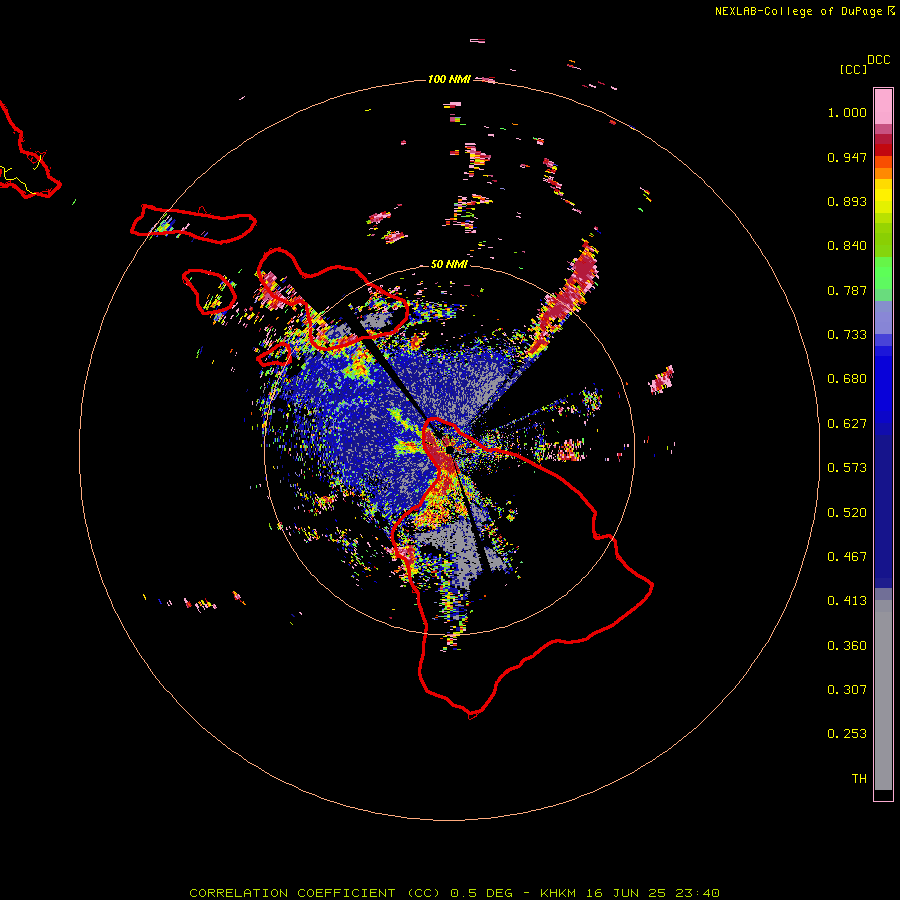Click the 0.680 legend value
The image size is (900, 900).
pyautogui.click(x=847, y=379)
